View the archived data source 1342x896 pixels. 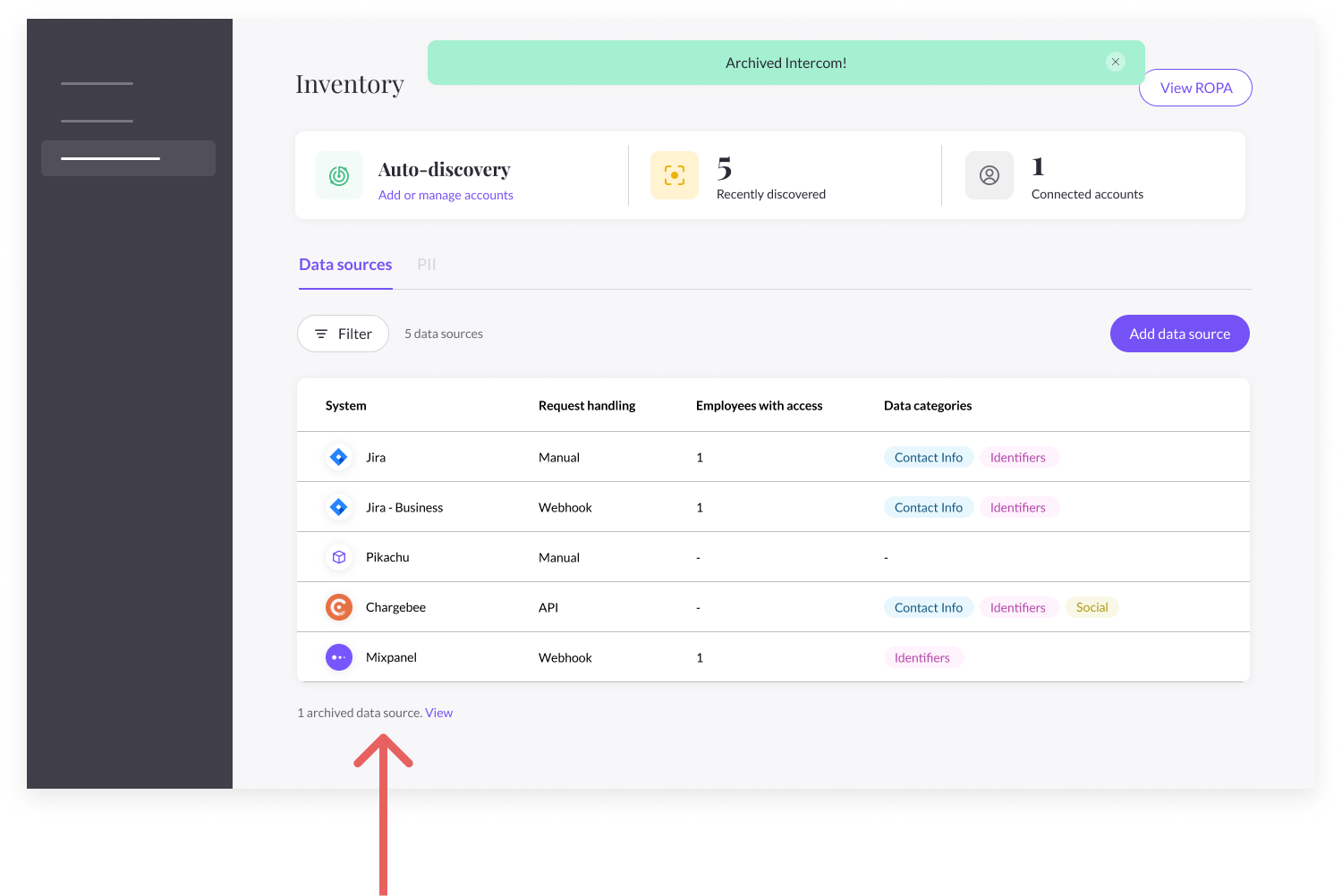click(438, 713)
